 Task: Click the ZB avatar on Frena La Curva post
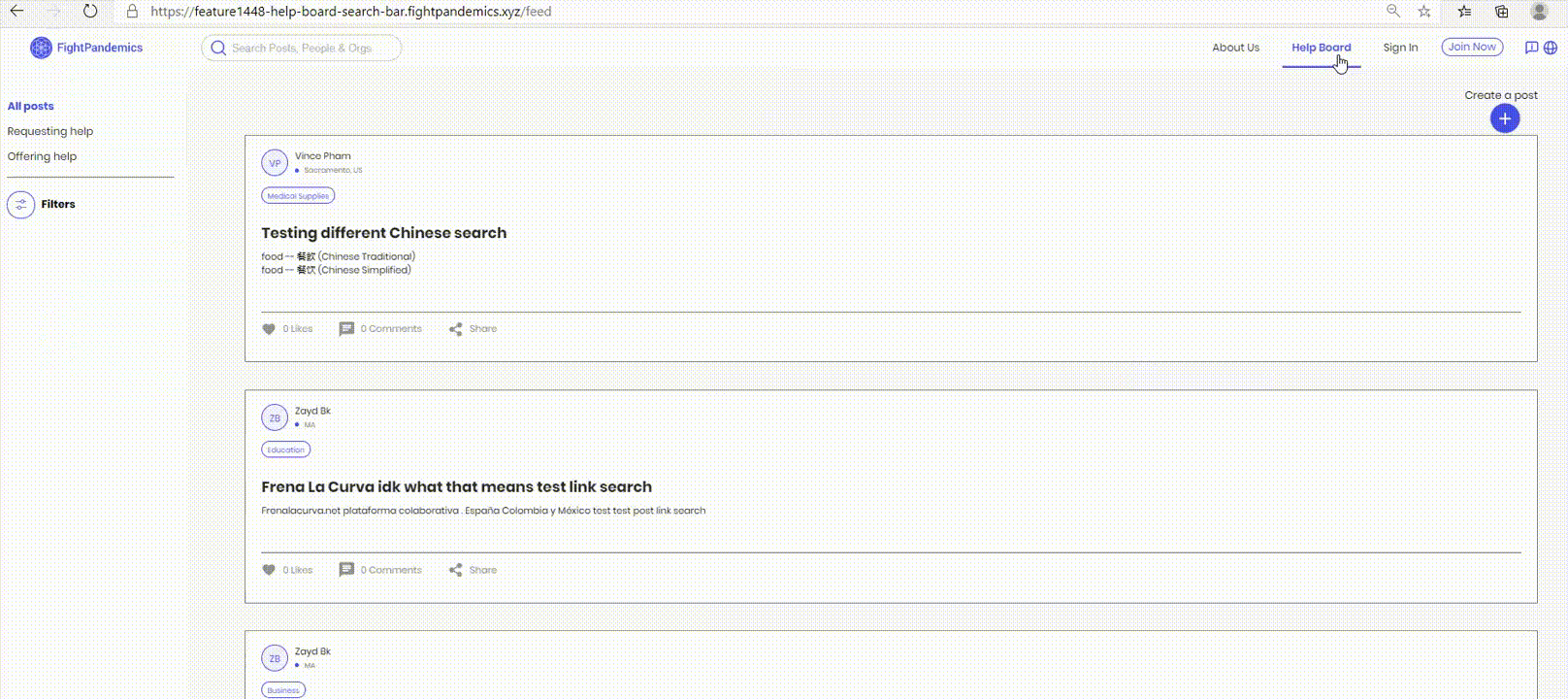click(x=275, y=417)
